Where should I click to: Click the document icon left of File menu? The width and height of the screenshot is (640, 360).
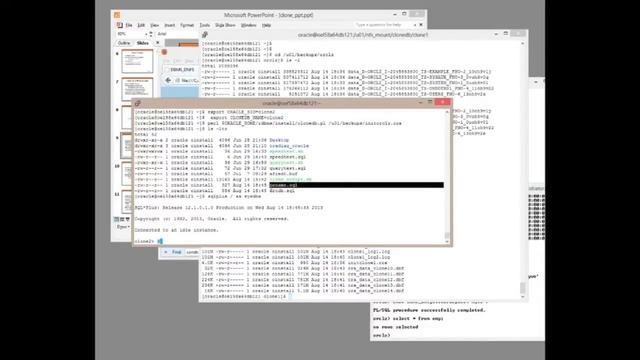pyautogui.click(x=119, y=25)
